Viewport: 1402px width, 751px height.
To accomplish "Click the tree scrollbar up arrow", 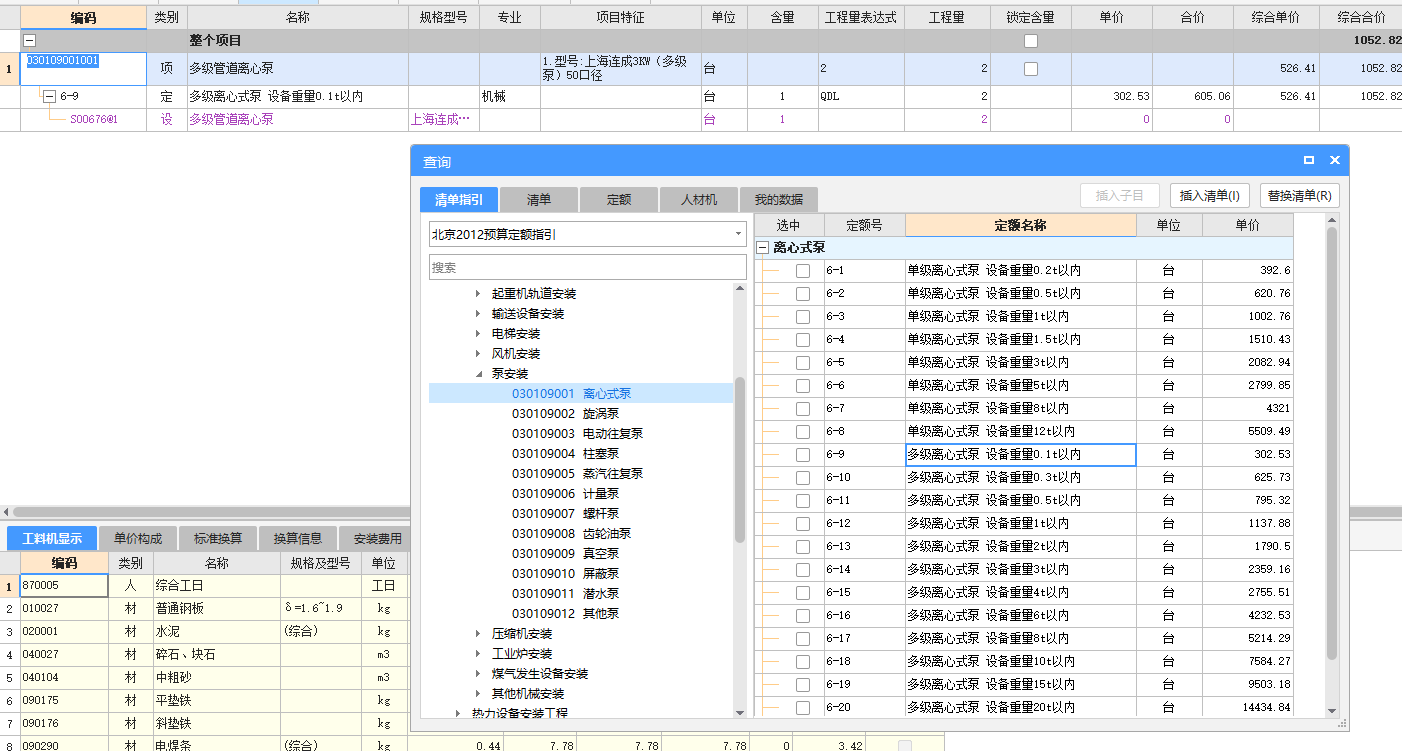I will coord(740,288).
